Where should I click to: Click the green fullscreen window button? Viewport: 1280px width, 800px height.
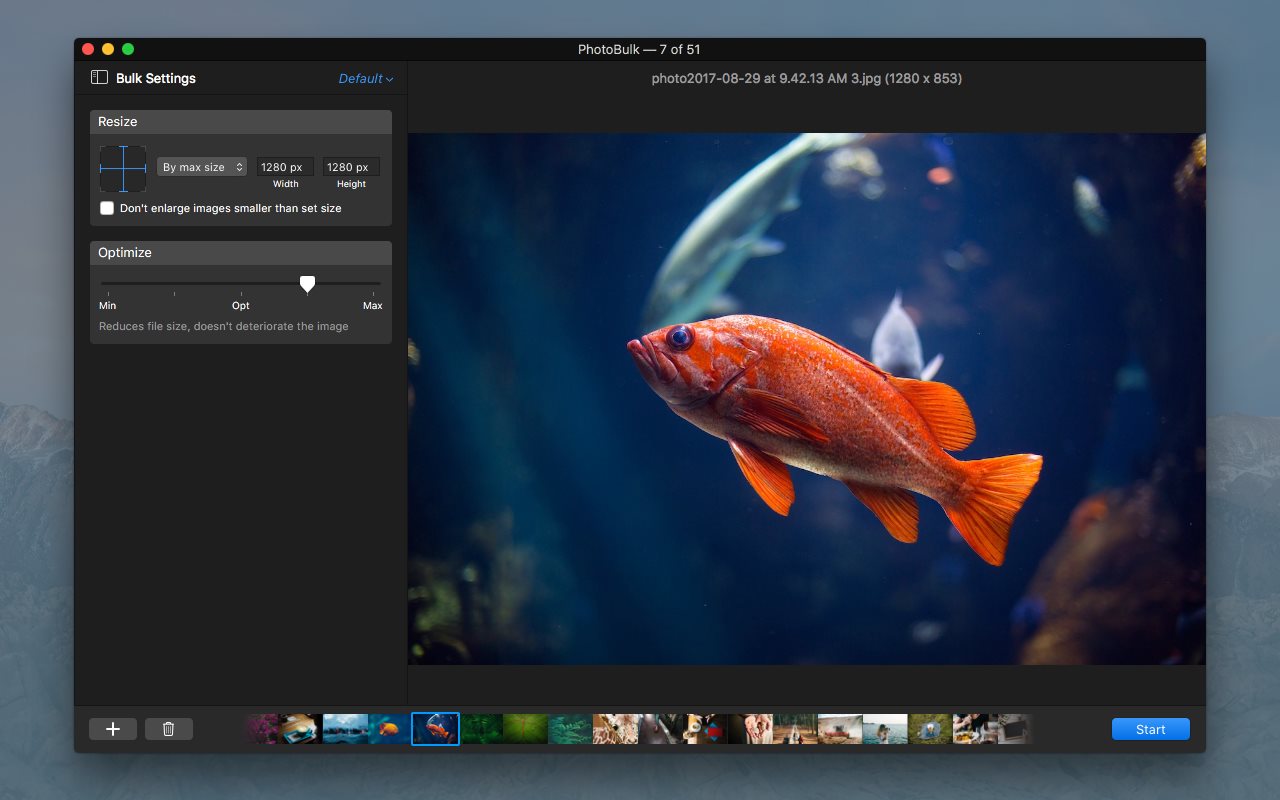[x=128, y=49]
